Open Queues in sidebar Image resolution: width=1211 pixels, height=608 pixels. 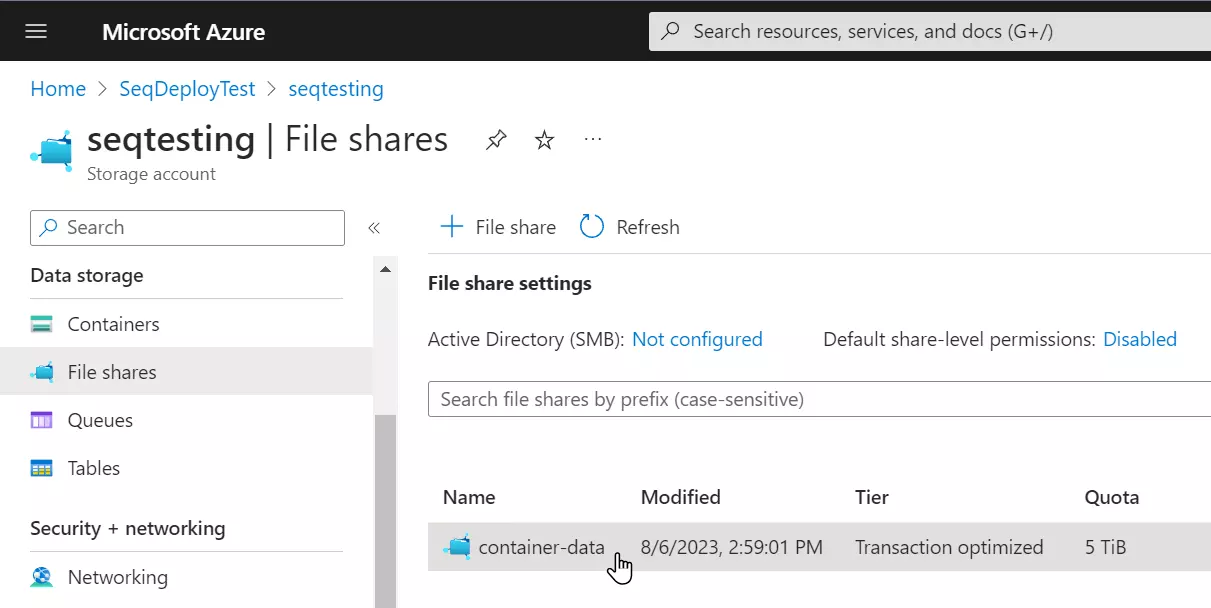click(x=100, y=420)
